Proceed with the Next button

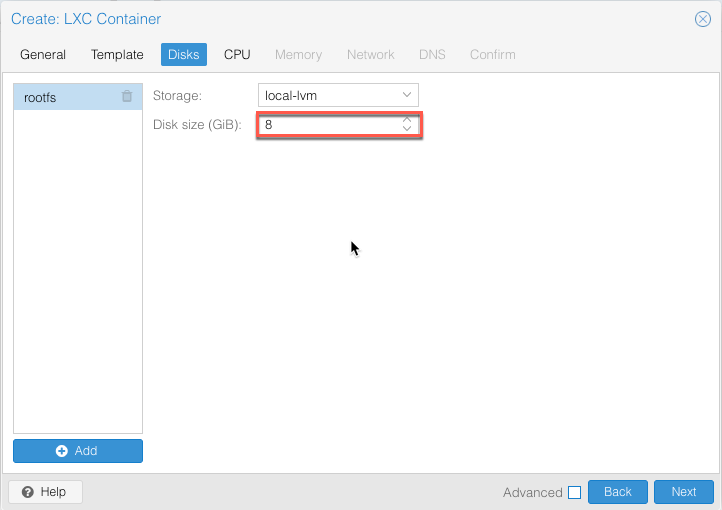coord(684,492)
